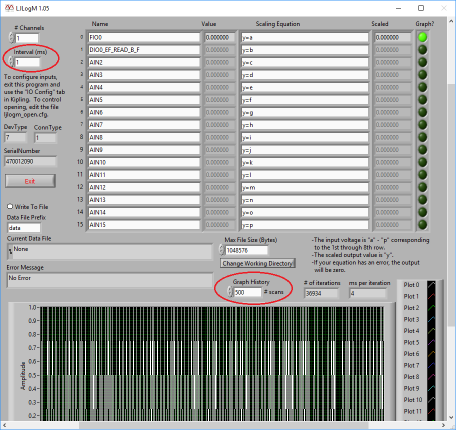The image size is (456, 430).
Task: Click the Plot 2 green line icon
Action: pos(431,308)
